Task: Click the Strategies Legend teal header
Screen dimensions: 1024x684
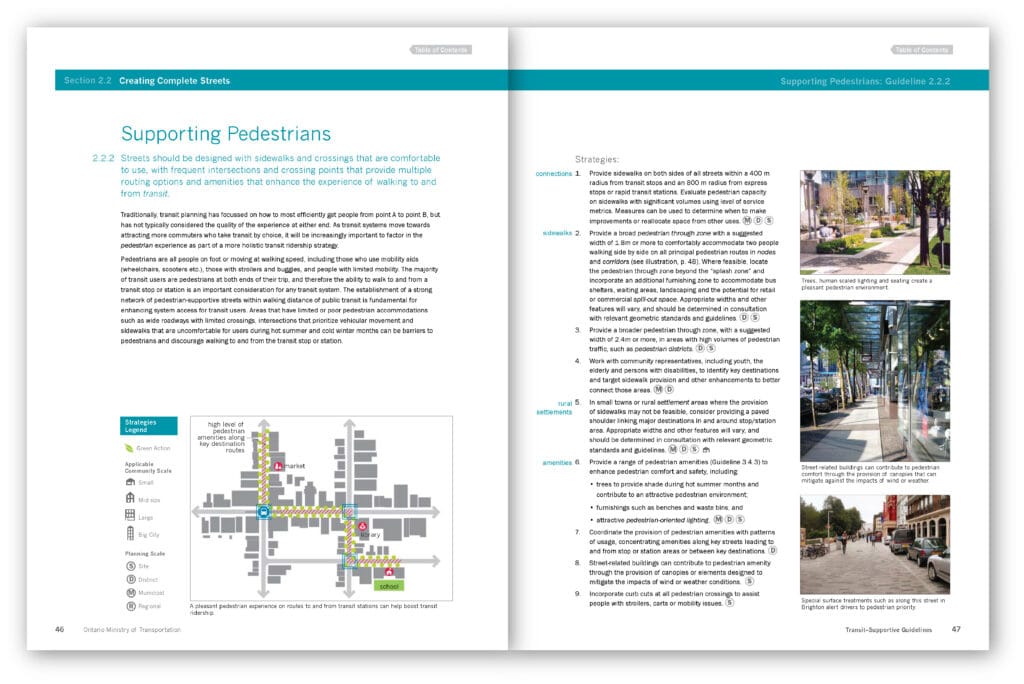Action: [x=148, y=426]
